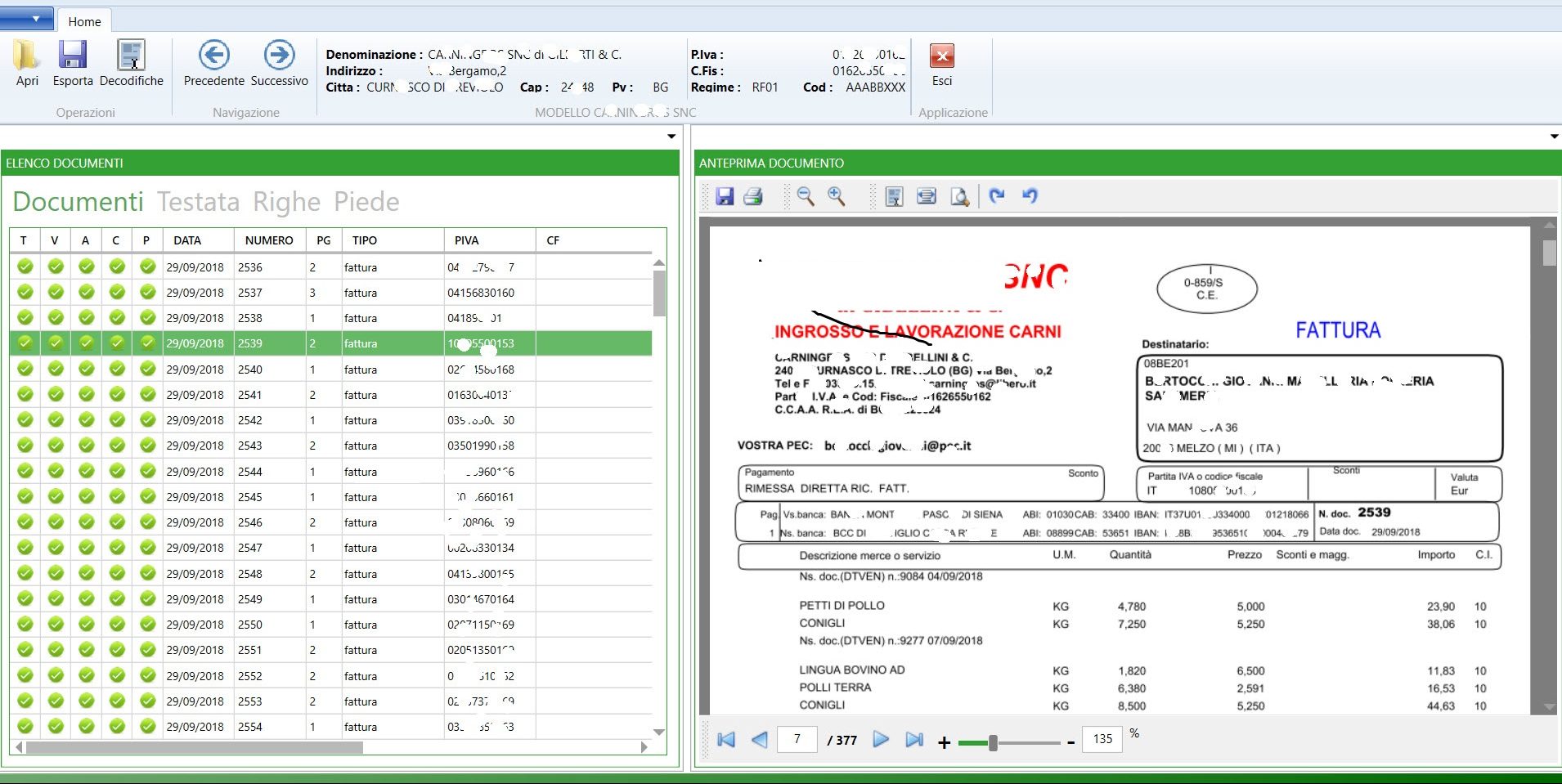Toggle T column check for invoice 2536
Viewport: 1562px width, 784px height.
pos(25,267)
